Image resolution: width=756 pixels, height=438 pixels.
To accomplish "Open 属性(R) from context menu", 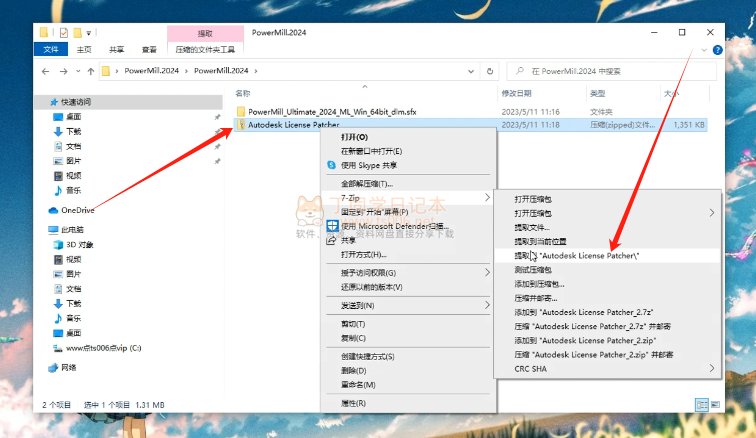I will click(x=353, y=403).
